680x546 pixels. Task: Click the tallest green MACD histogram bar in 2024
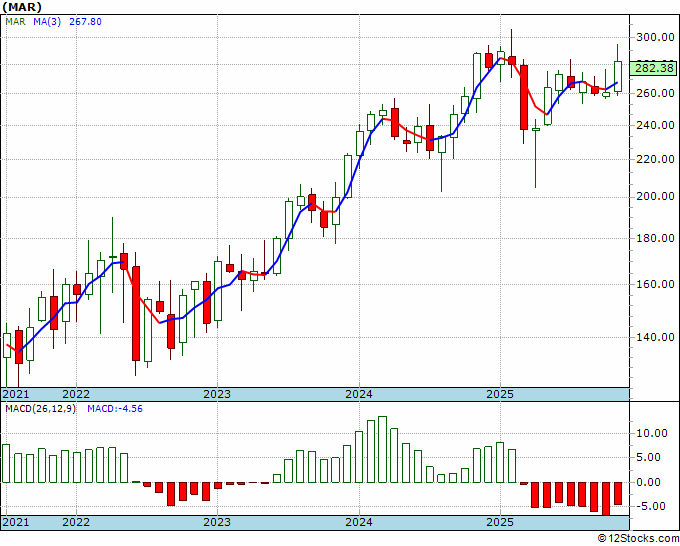point(382,449)
